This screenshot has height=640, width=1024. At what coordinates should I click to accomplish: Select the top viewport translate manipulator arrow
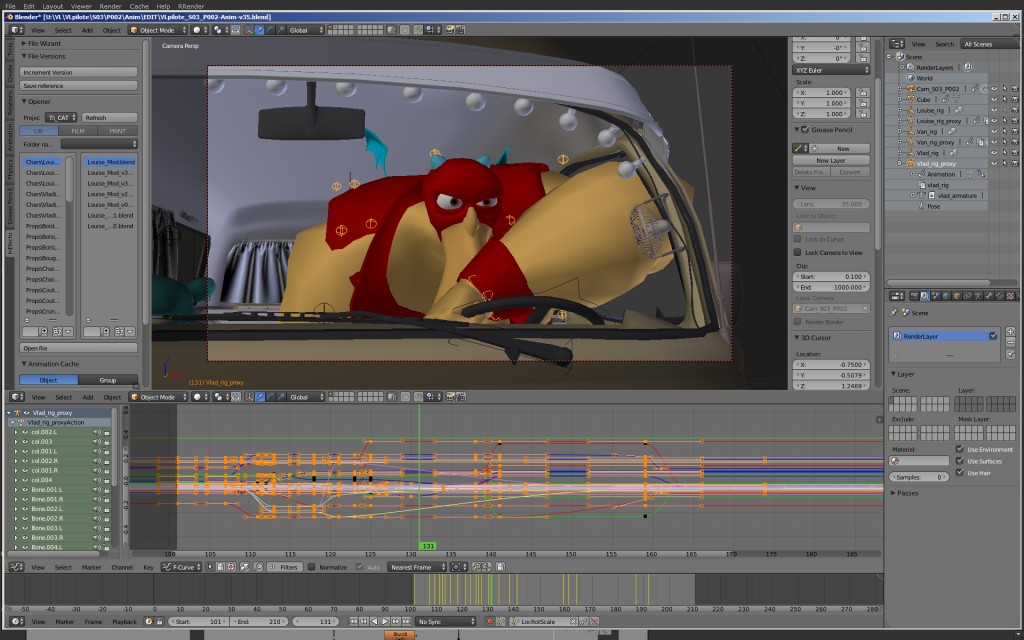pos(260,30)
